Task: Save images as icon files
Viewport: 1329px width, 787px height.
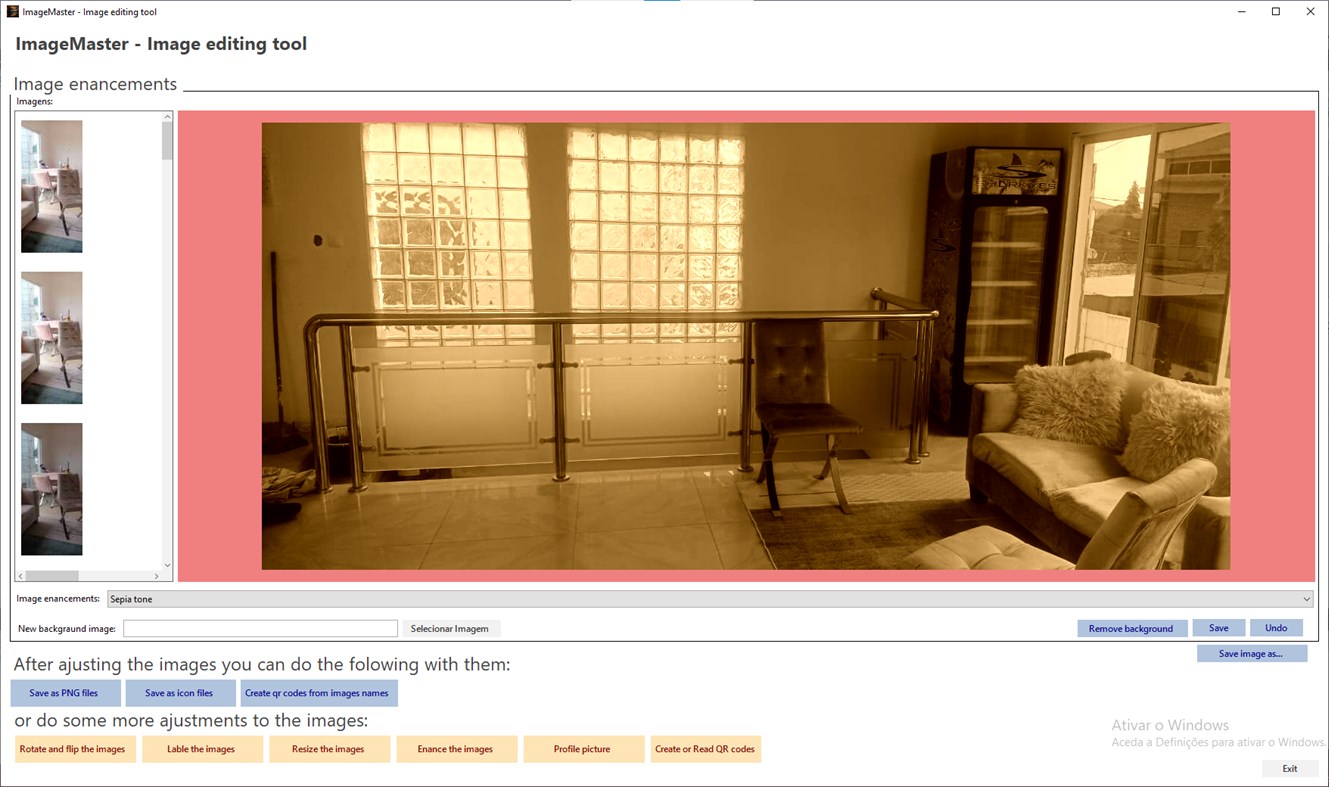Action: pos(180,692)
